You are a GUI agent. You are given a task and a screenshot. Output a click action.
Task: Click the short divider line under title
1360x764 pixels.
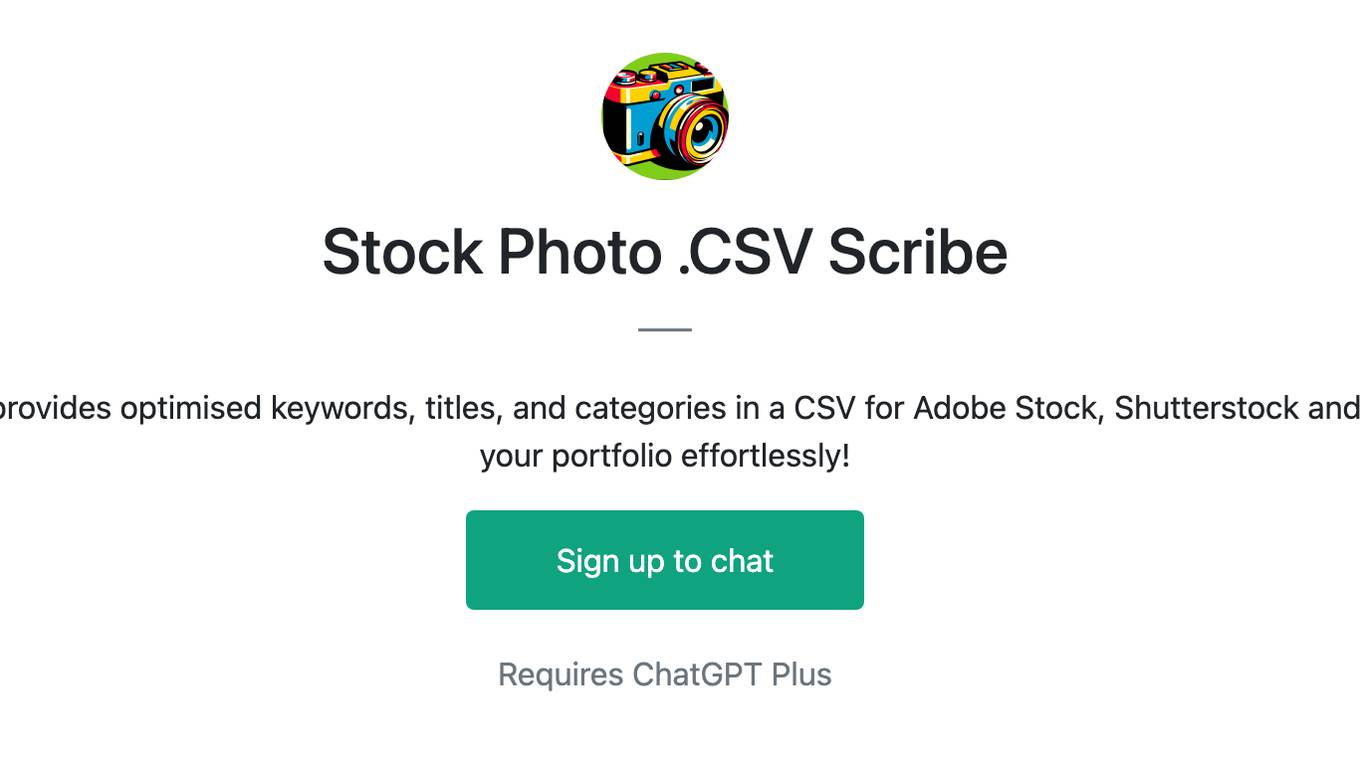[x=665, y=329]
